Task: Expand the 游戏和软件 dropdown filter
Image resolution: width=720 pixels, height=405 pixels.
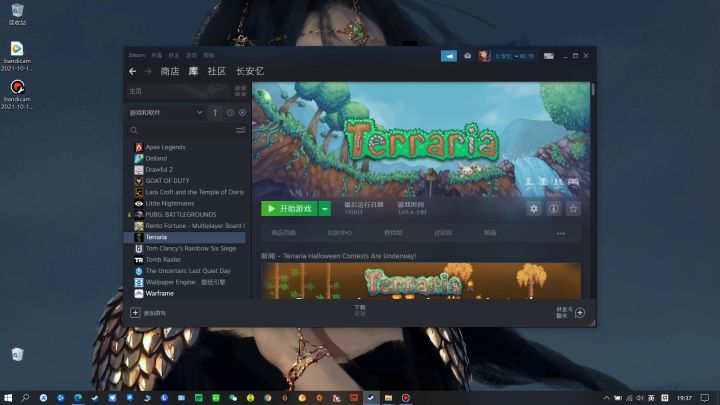Action: tap(166, 112)
